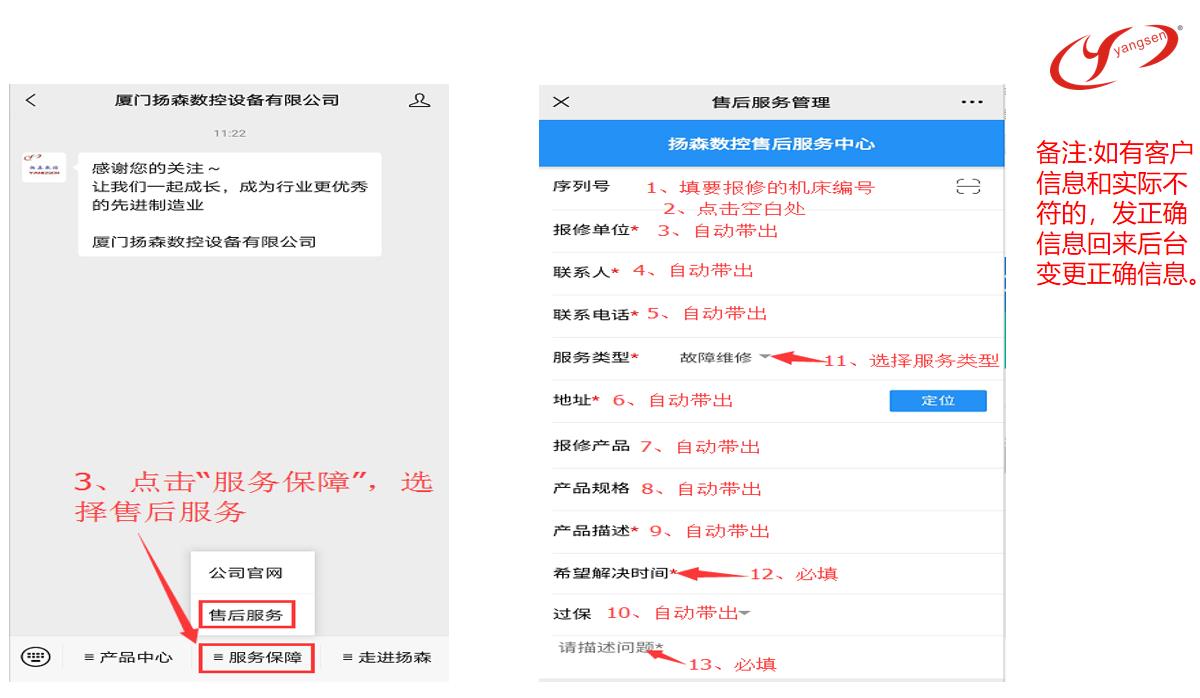Tap the Yangsen account avatar
This screenshot has width=1200, height=698.
pyautogui.click(x=44, y=167)
